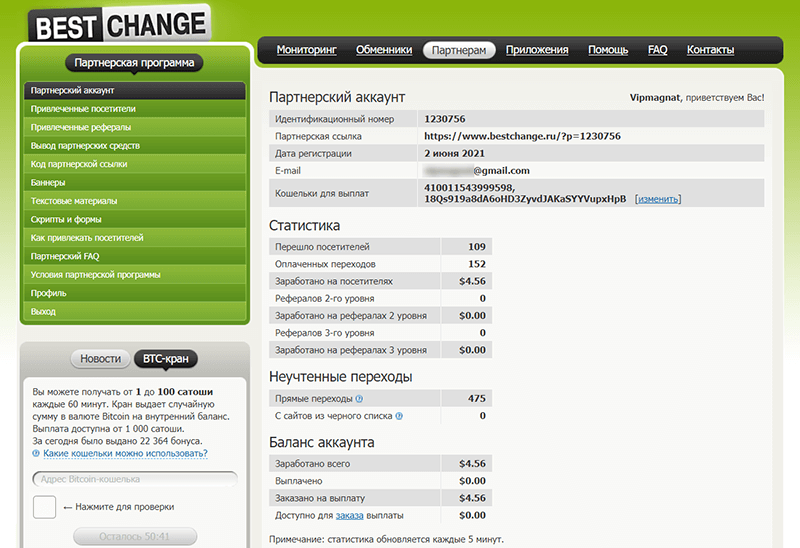Click $4.56 in Заработано на посетителях row
The image size is (800, 548).
472,281
